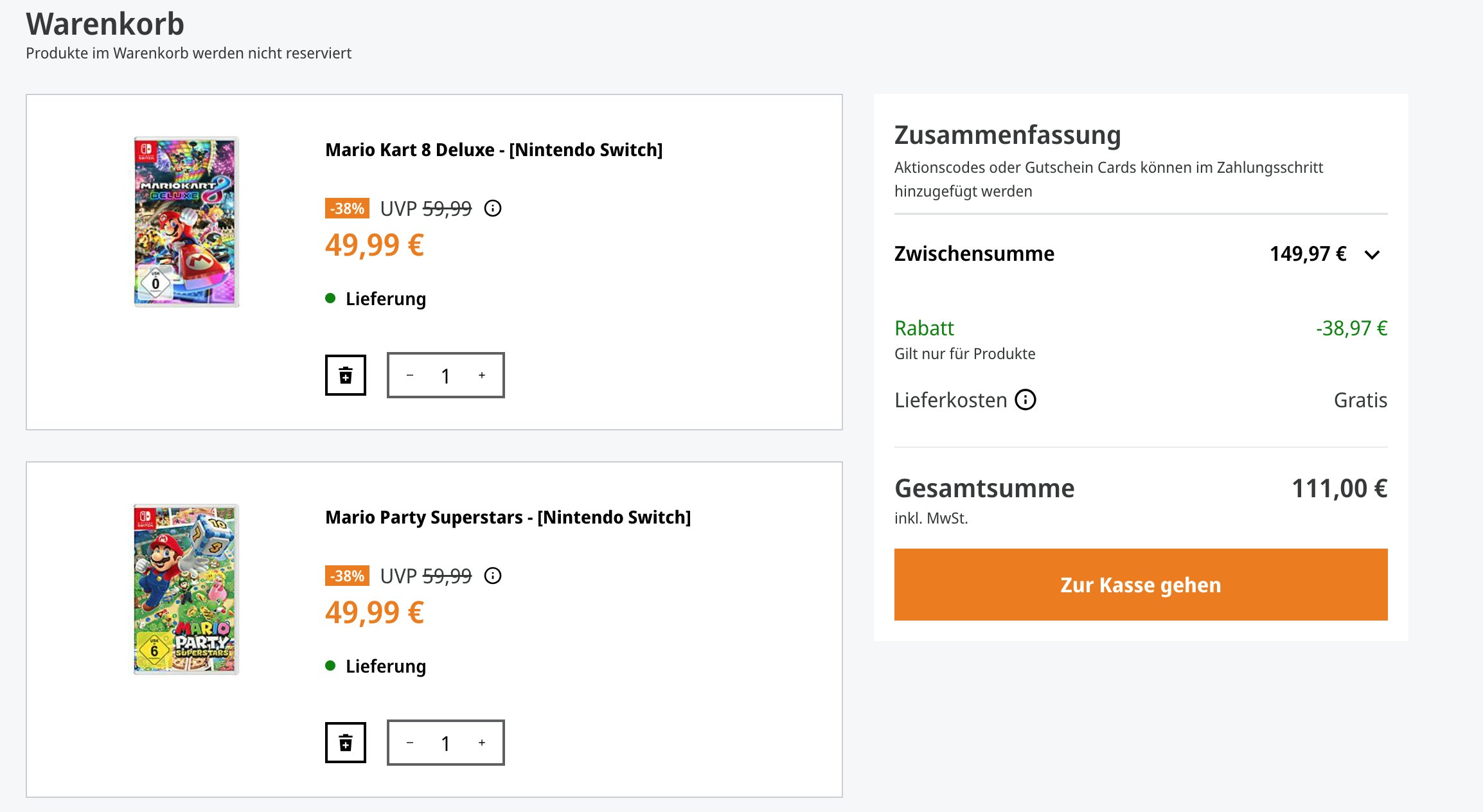Open Mario Party Superstars product title

[508, 517]
